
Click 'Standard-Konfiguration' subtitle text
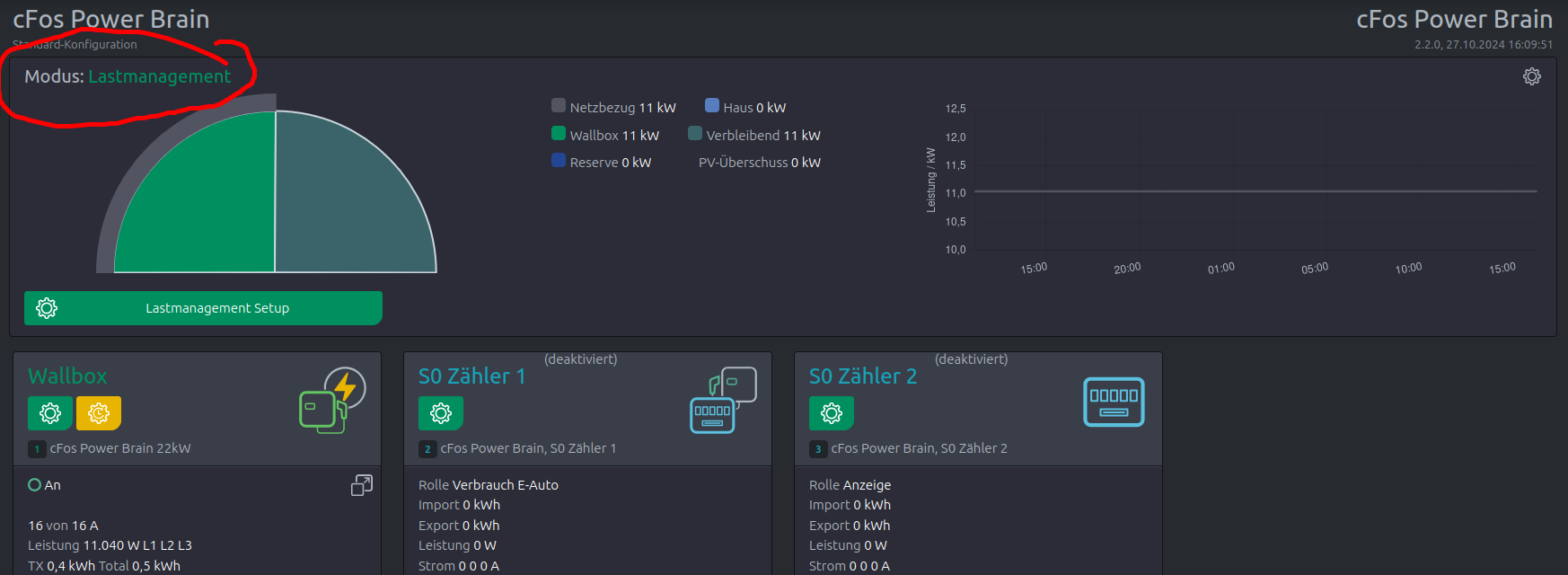(x=75, y=44)
